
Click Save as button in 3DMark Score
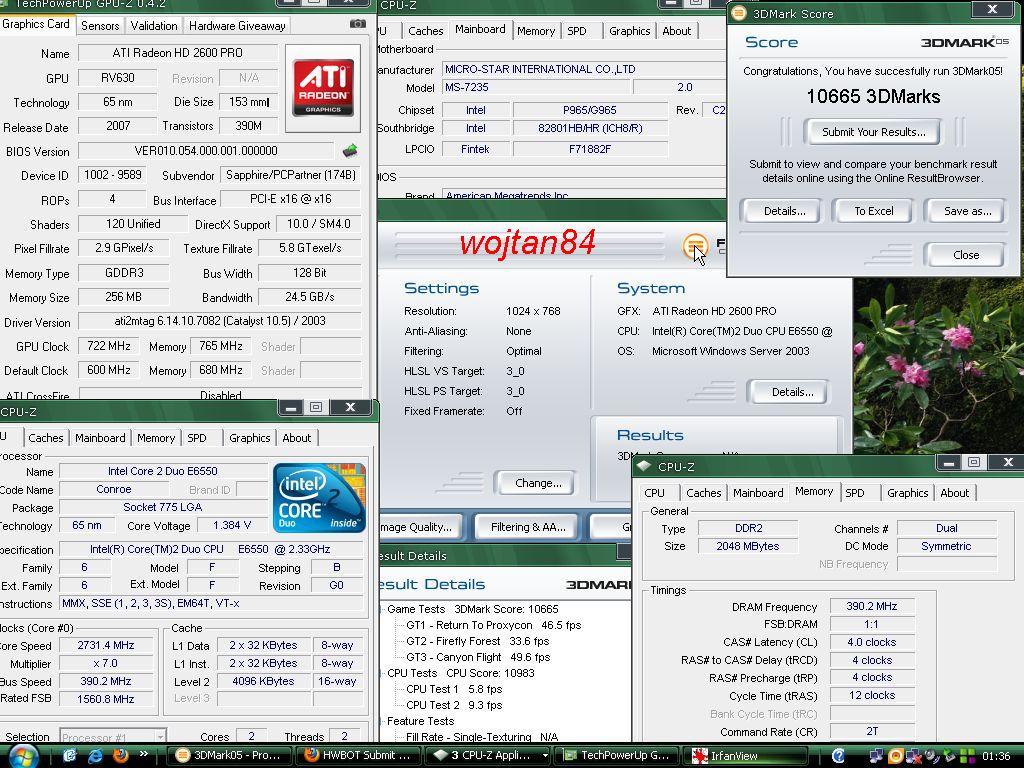pos(967,211)
